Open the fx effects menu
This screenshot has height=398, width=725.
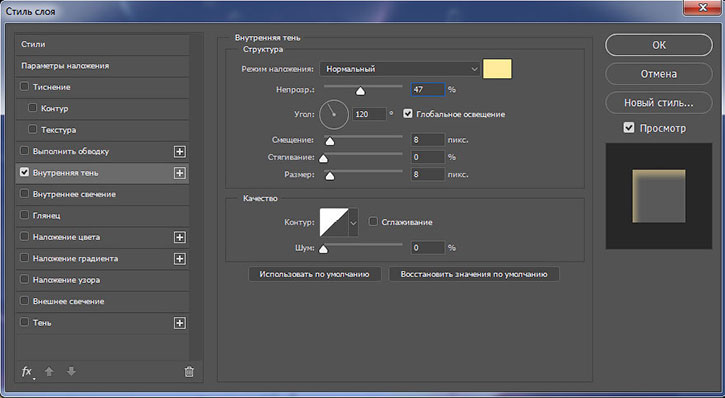pos(27,372)
